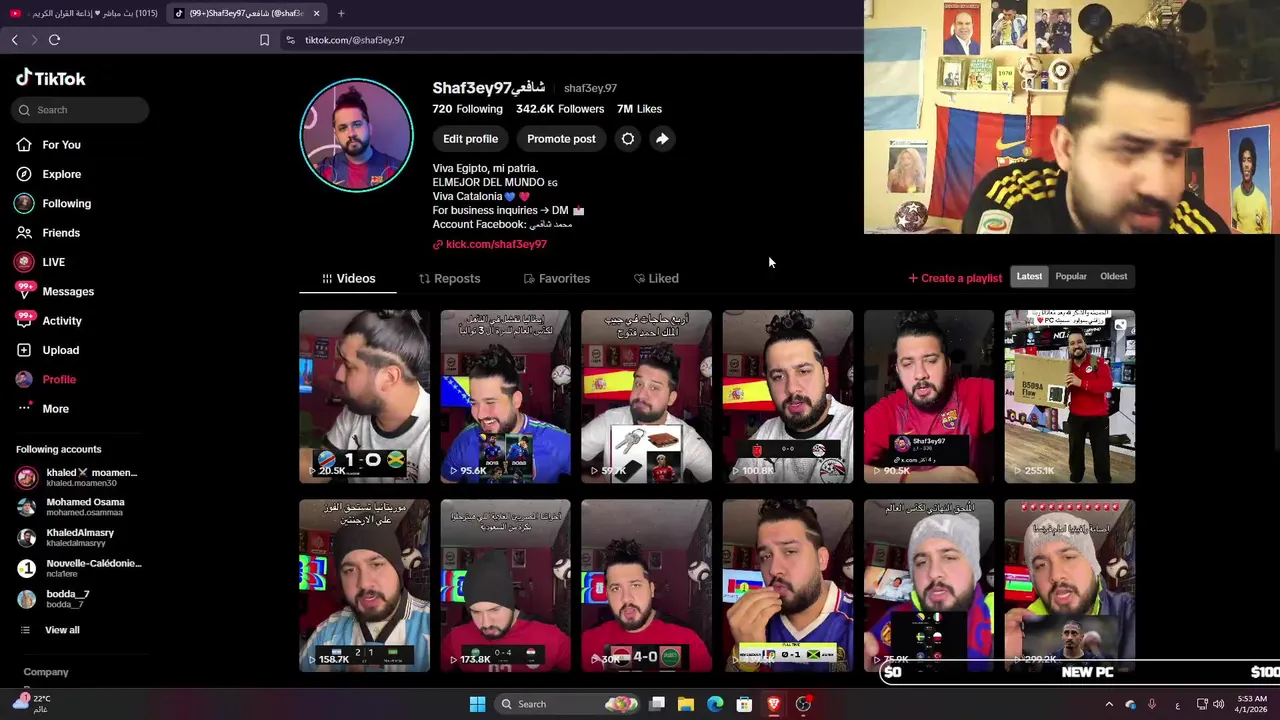The image size is (1280, 720).
Task: Click the Edit profile button
Action: [470, 139]
